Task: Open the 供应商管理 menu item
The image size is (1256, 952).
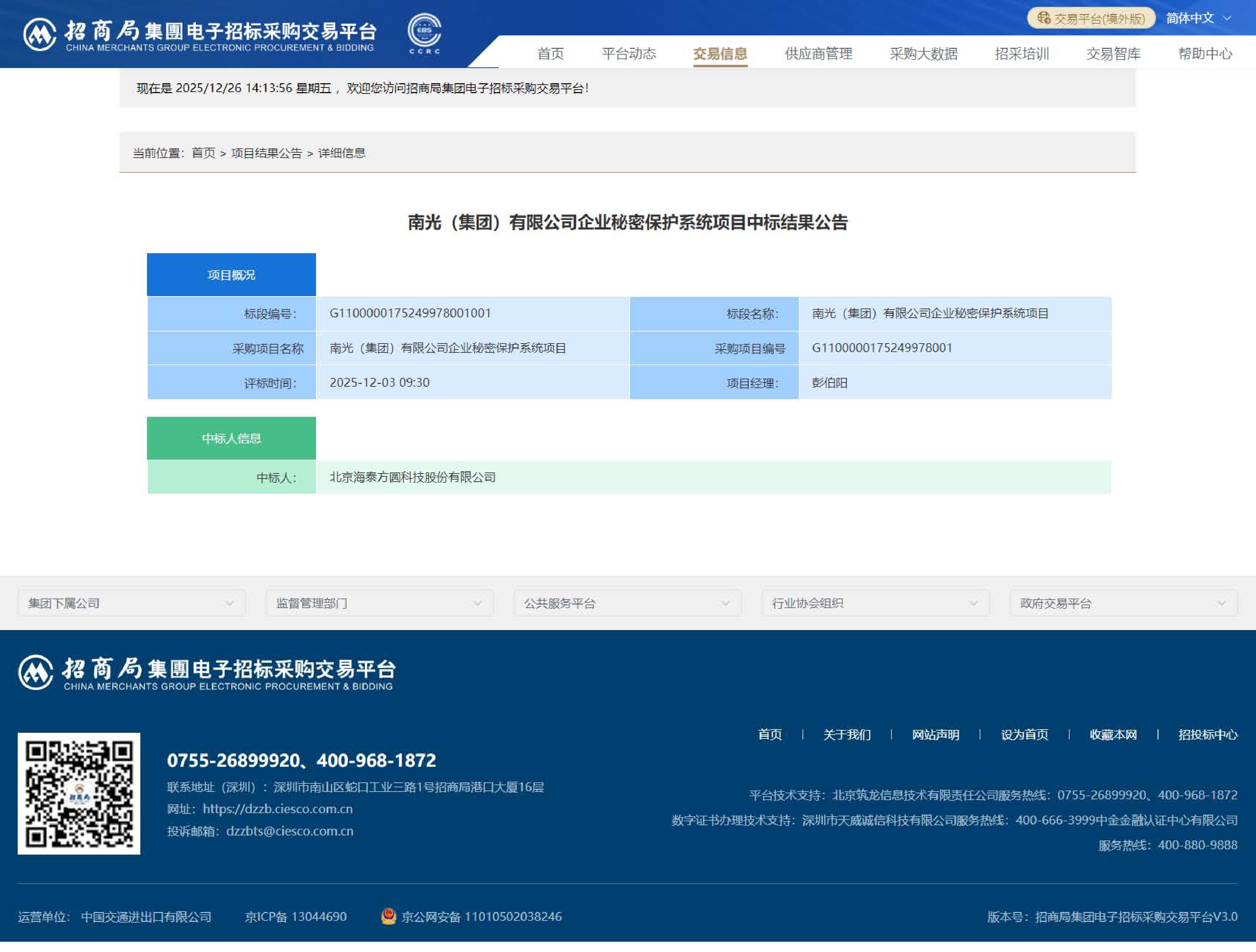Action: click(818, 54)
